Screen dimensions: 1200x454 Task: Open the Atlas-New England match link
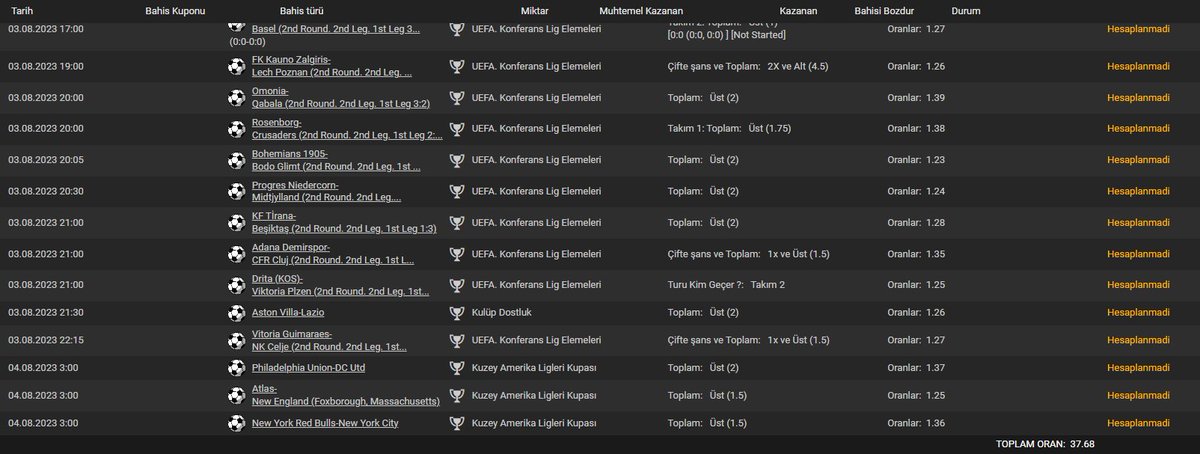pyautogui.click(x=346, y=395)
